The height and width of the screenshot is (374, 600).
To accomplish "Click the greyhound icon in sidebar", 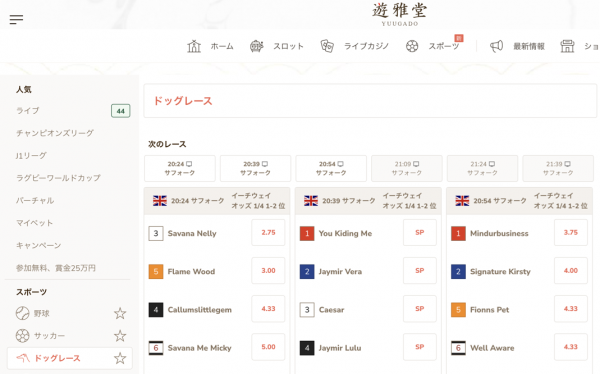I will tap(23, 358).
